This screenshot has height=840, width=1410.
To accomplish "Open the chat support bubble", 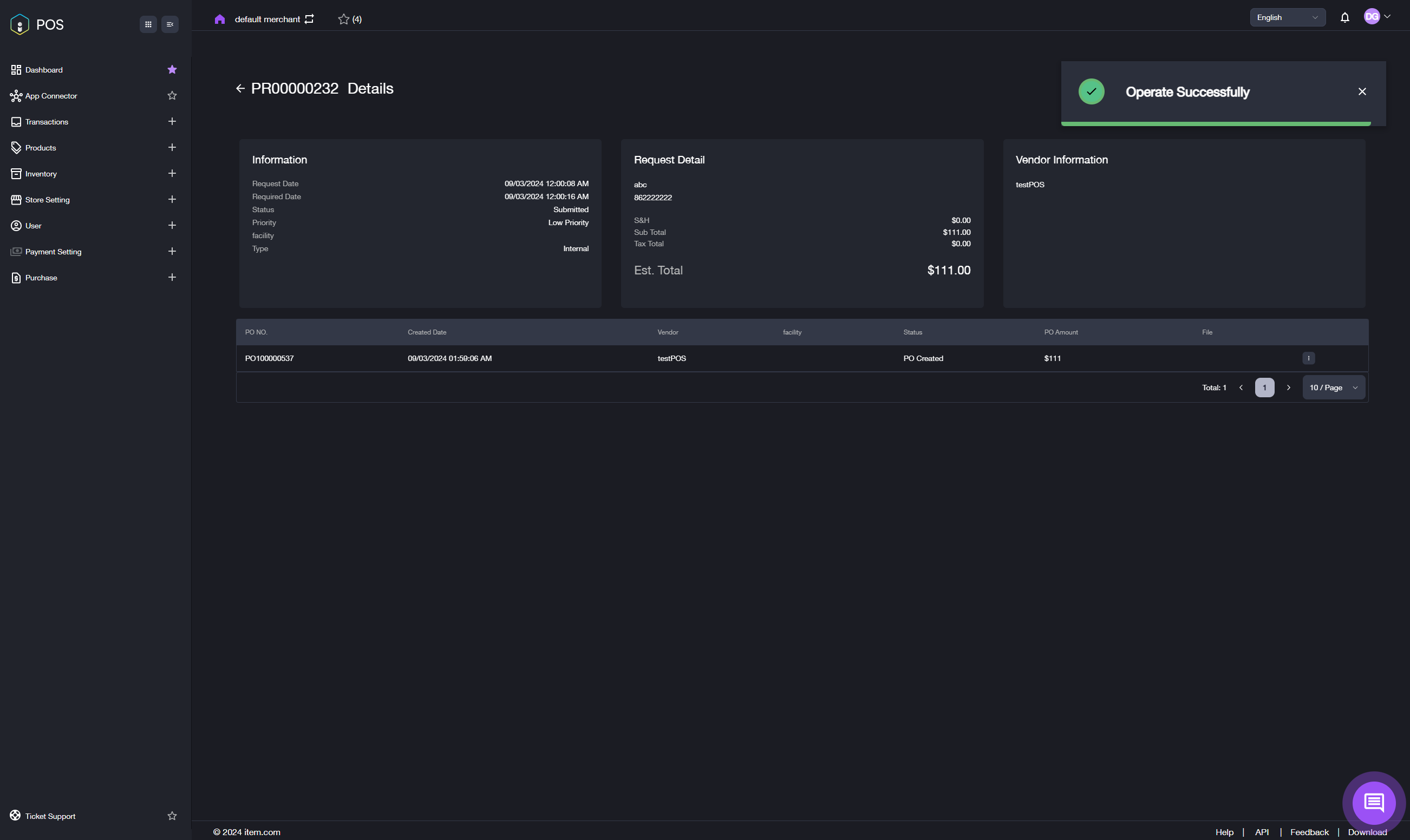I will (1374, 803).
